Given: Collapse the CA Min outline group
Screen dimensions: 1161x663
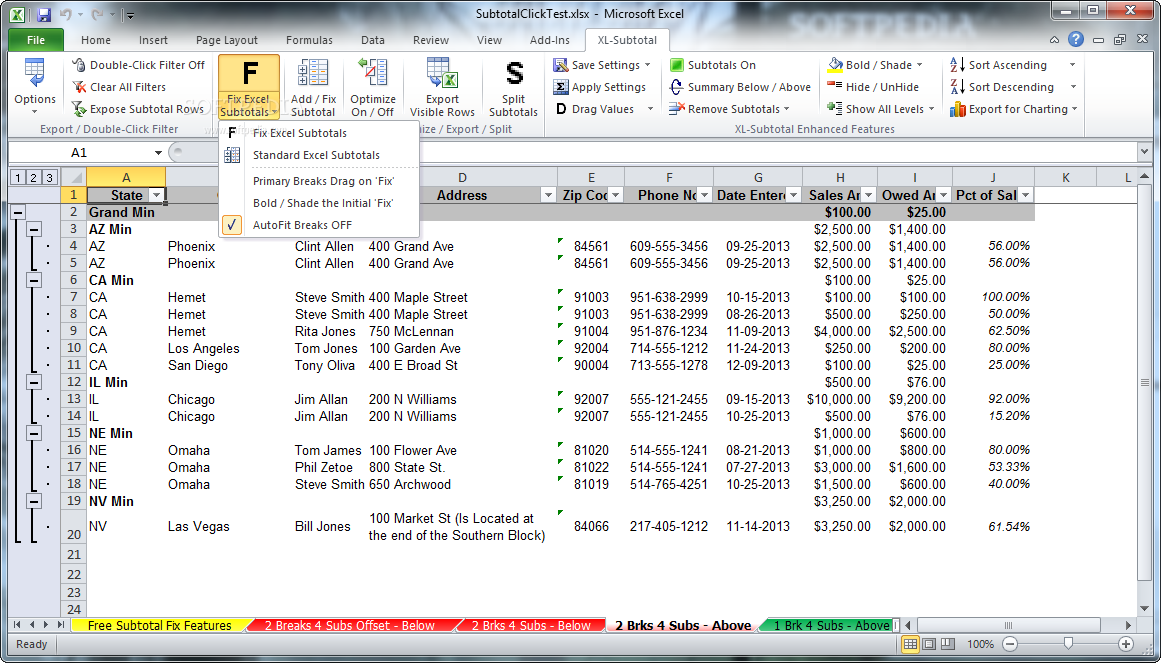Looking at the screenshot, I should click(x=33, y=280).
